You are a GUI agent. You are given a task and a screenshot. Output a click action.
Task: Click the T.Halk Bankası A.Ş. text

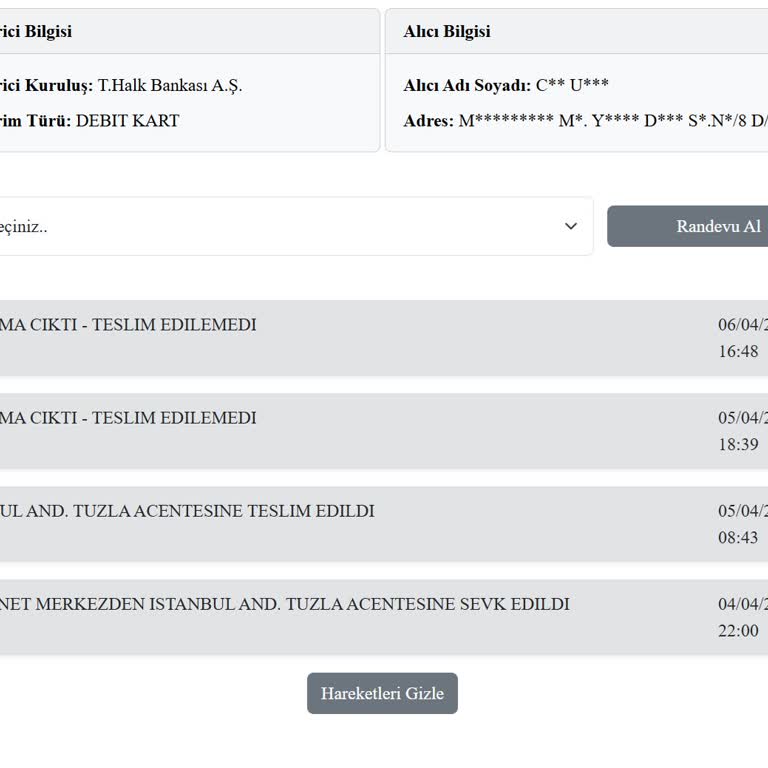[x=170, y=85]
